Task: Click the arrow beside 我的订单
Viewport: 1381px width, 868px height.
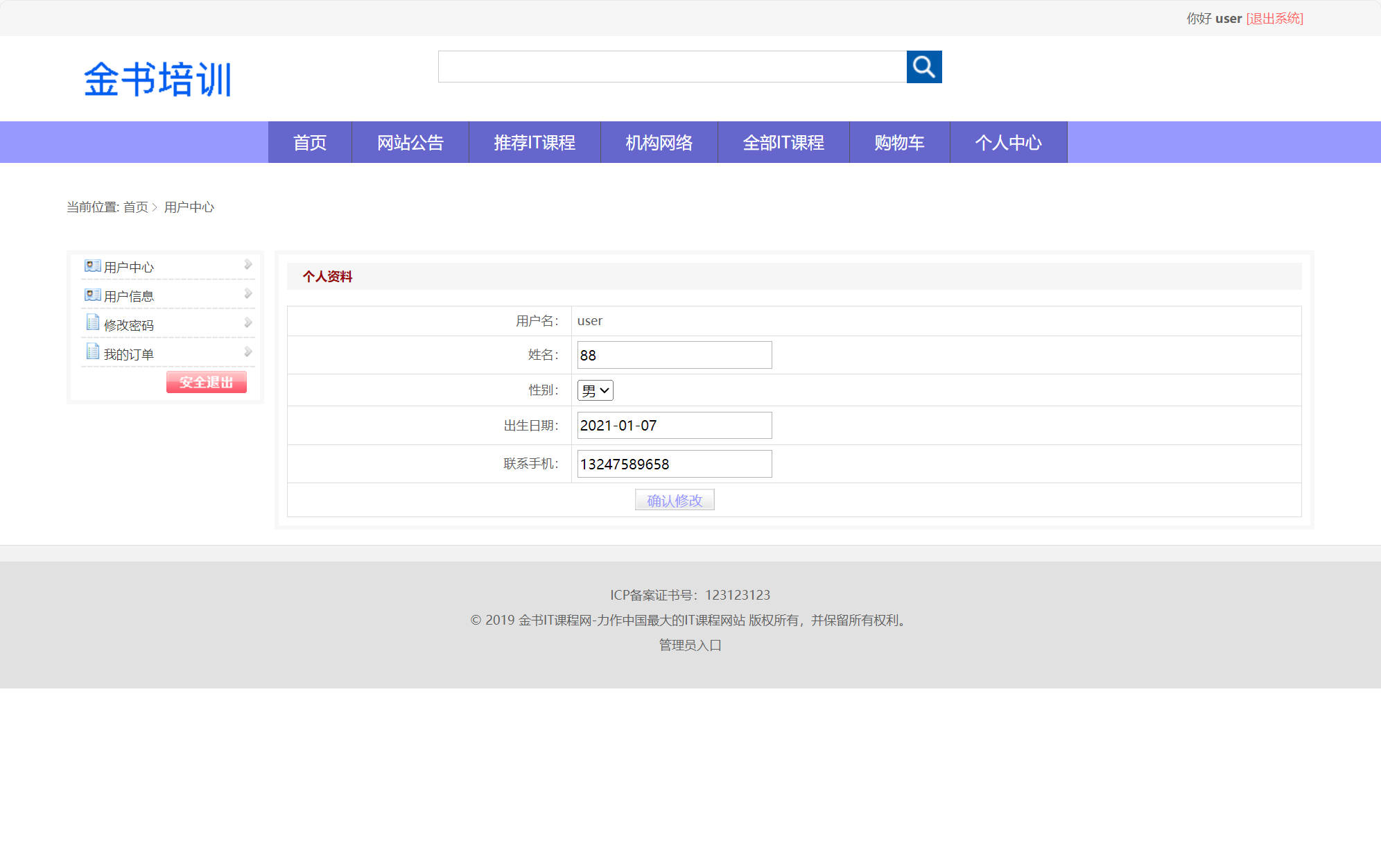Action: [x=247, y=351]
